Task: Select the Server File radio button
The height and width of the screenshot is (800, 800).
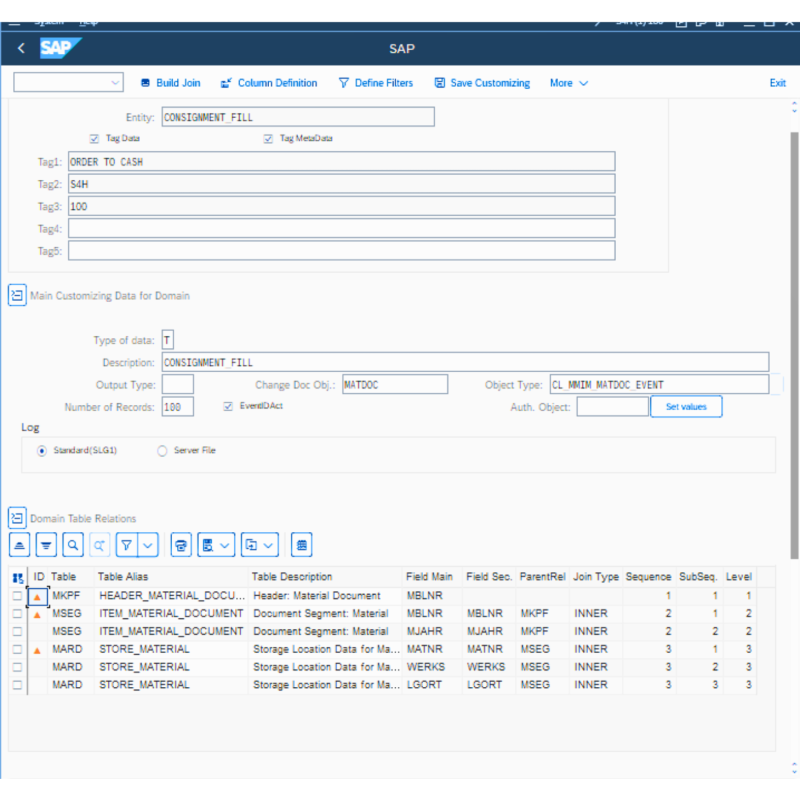Action: tap(162, 451)
